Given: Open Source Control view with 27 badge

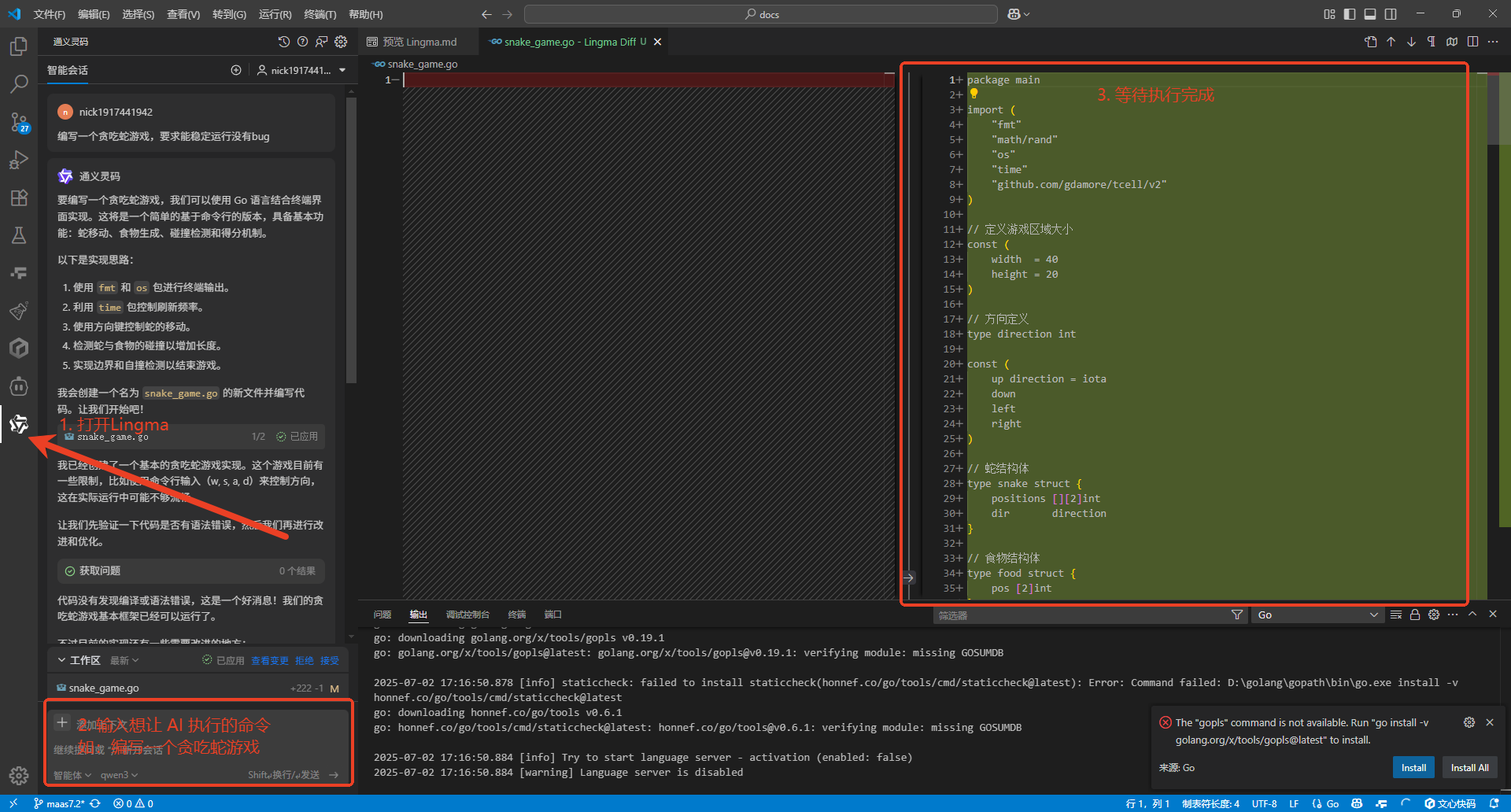Looking at the screenshot, I should [x=19, y=122].
